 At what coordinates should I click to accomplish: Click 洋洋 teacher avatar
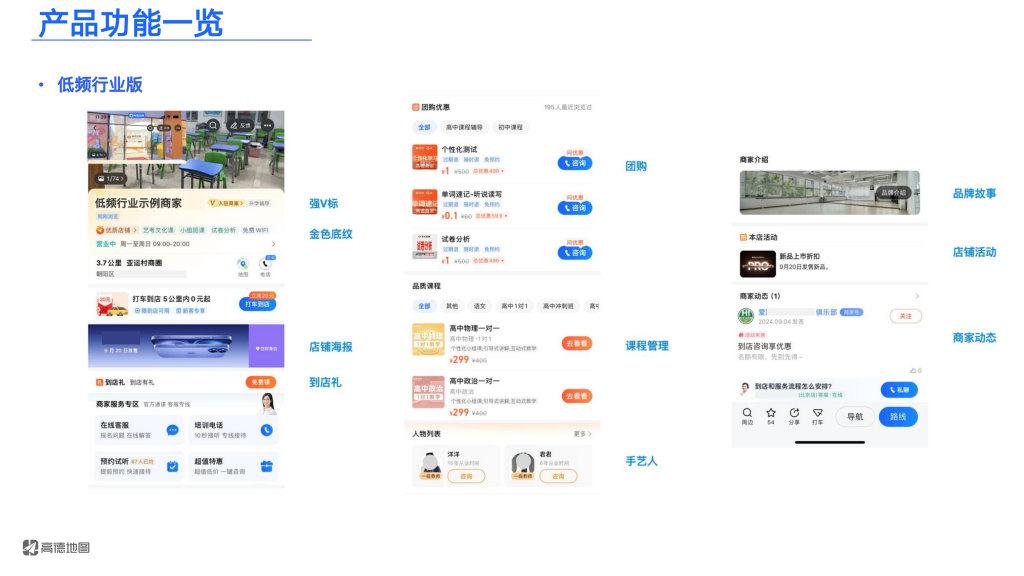[430, 466]
